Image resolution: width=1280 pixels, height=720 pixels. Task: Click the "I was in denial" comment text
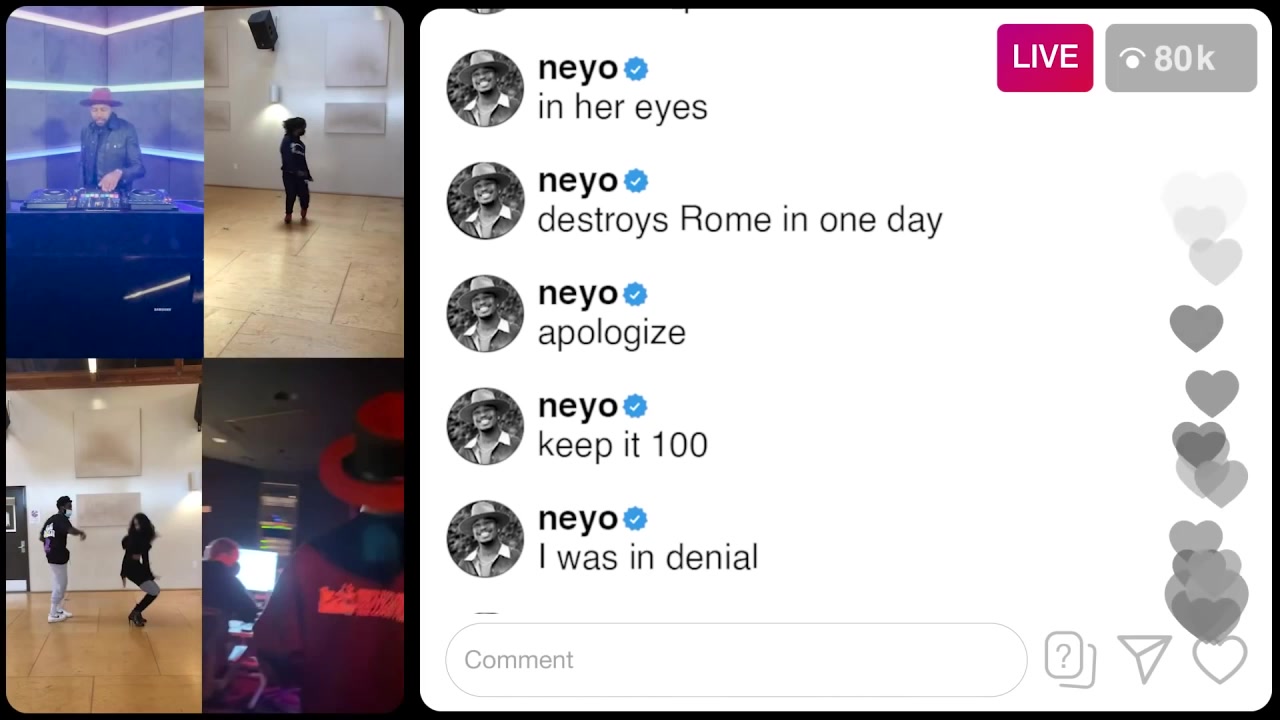tap(648, 557)
